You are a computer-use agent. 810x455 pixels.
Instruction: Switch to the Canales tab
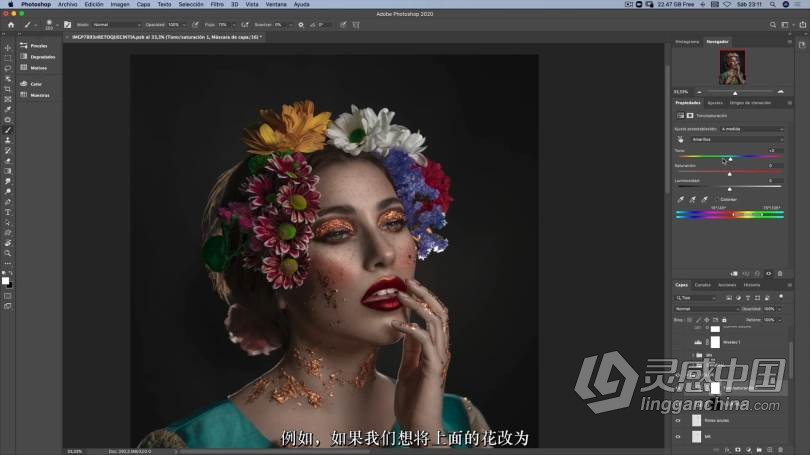[702, 285]
